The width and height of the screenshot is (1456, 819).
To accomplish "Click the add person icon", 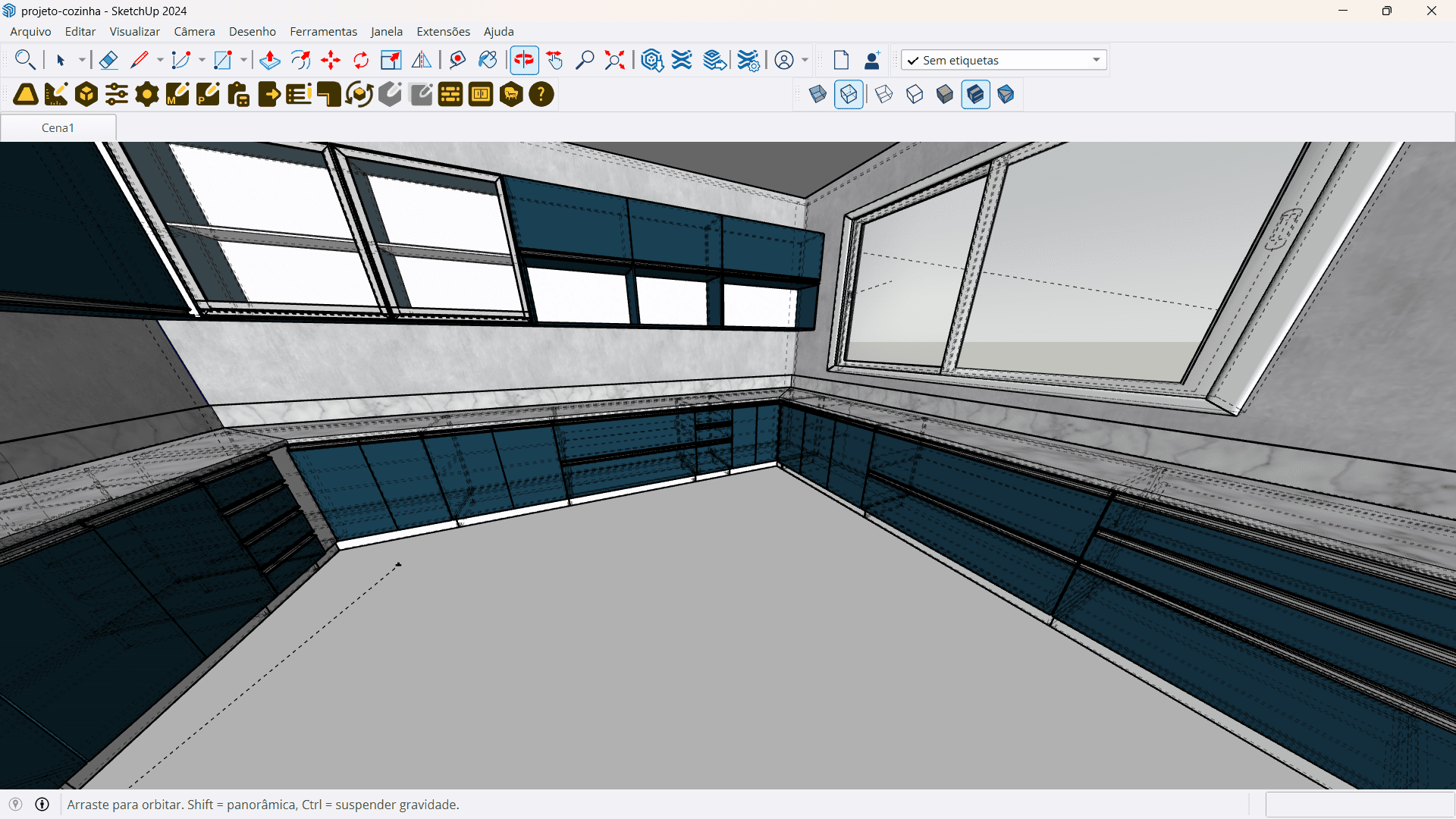I will pos(872,60).
